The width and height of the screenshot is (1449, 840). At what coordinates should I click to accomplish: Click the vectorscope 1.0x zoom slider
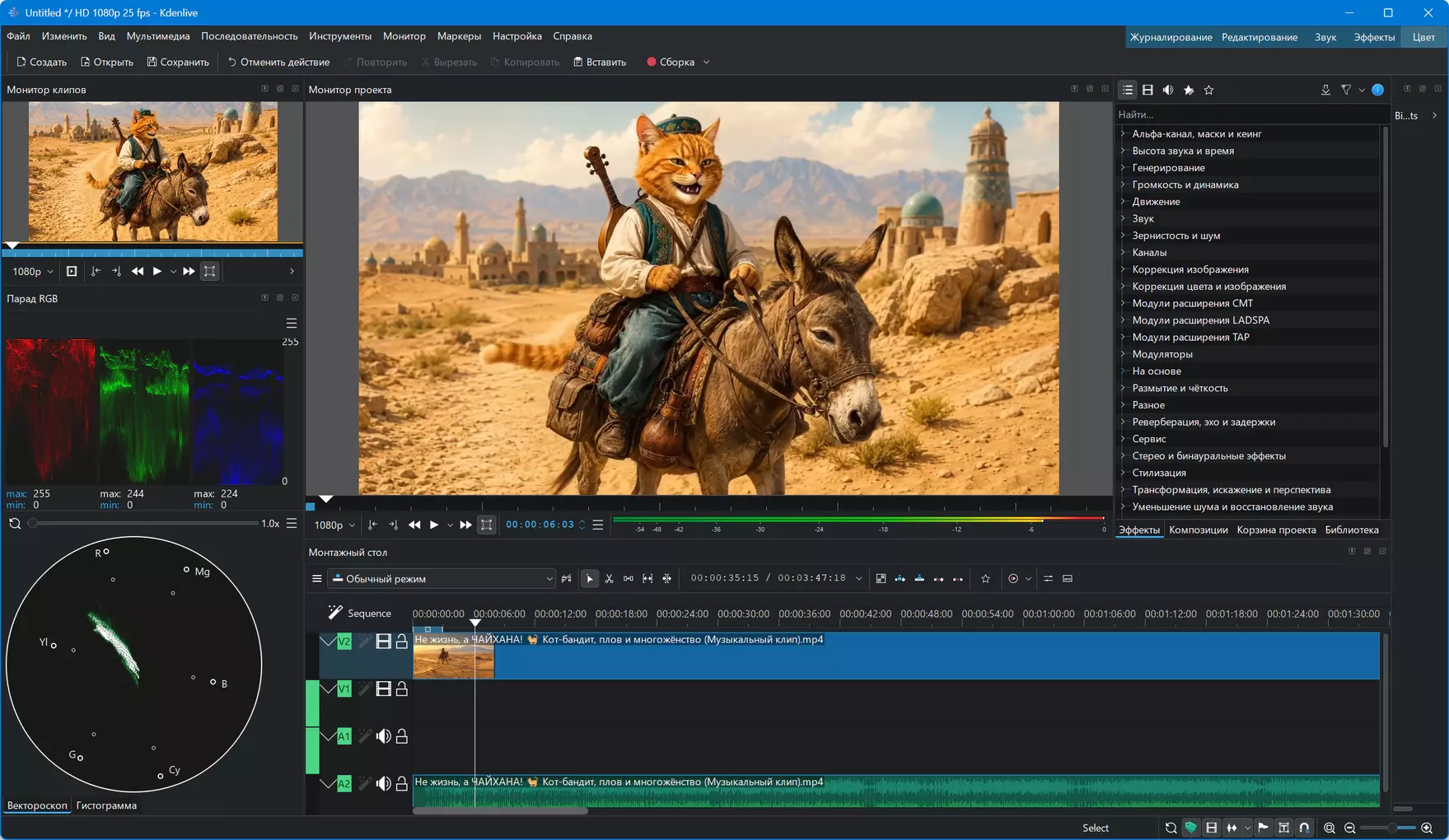click(x=144, y=524)
